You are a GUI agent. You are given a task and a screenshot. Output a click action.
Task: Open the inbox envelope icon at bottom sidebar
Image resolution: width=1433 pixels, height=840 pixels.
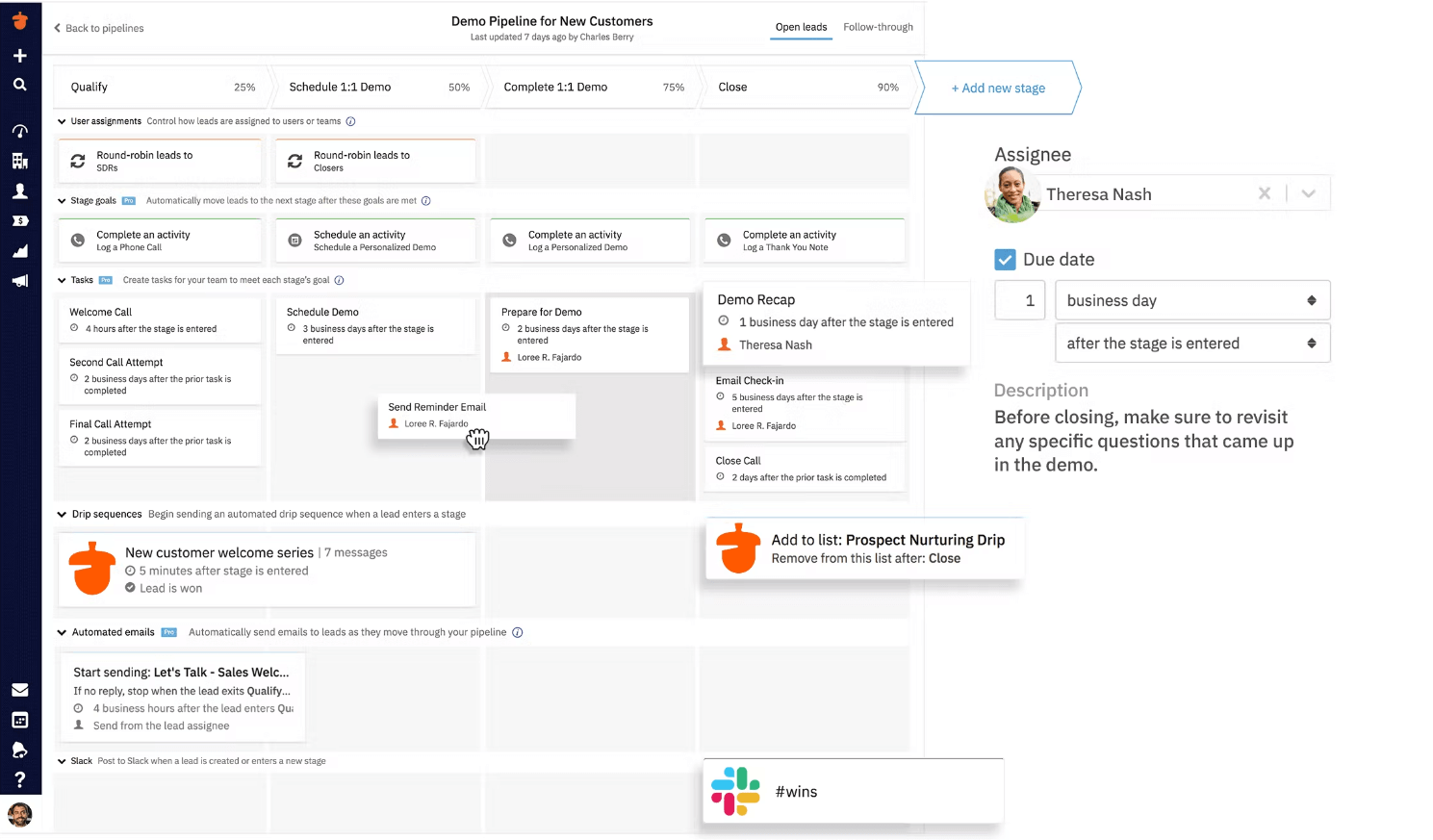tap(19, 690)
